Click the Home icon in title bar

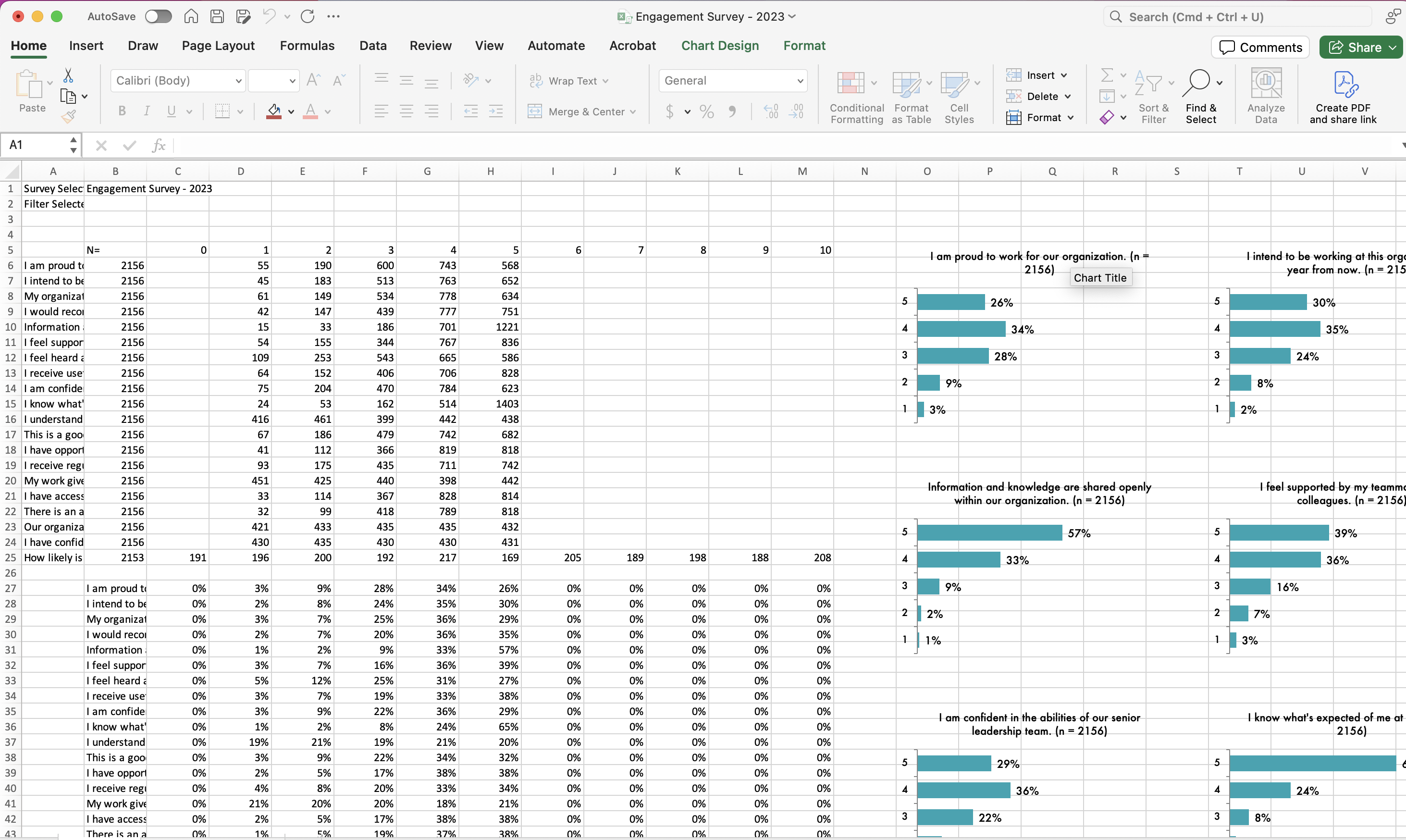(x=191, y=16)
